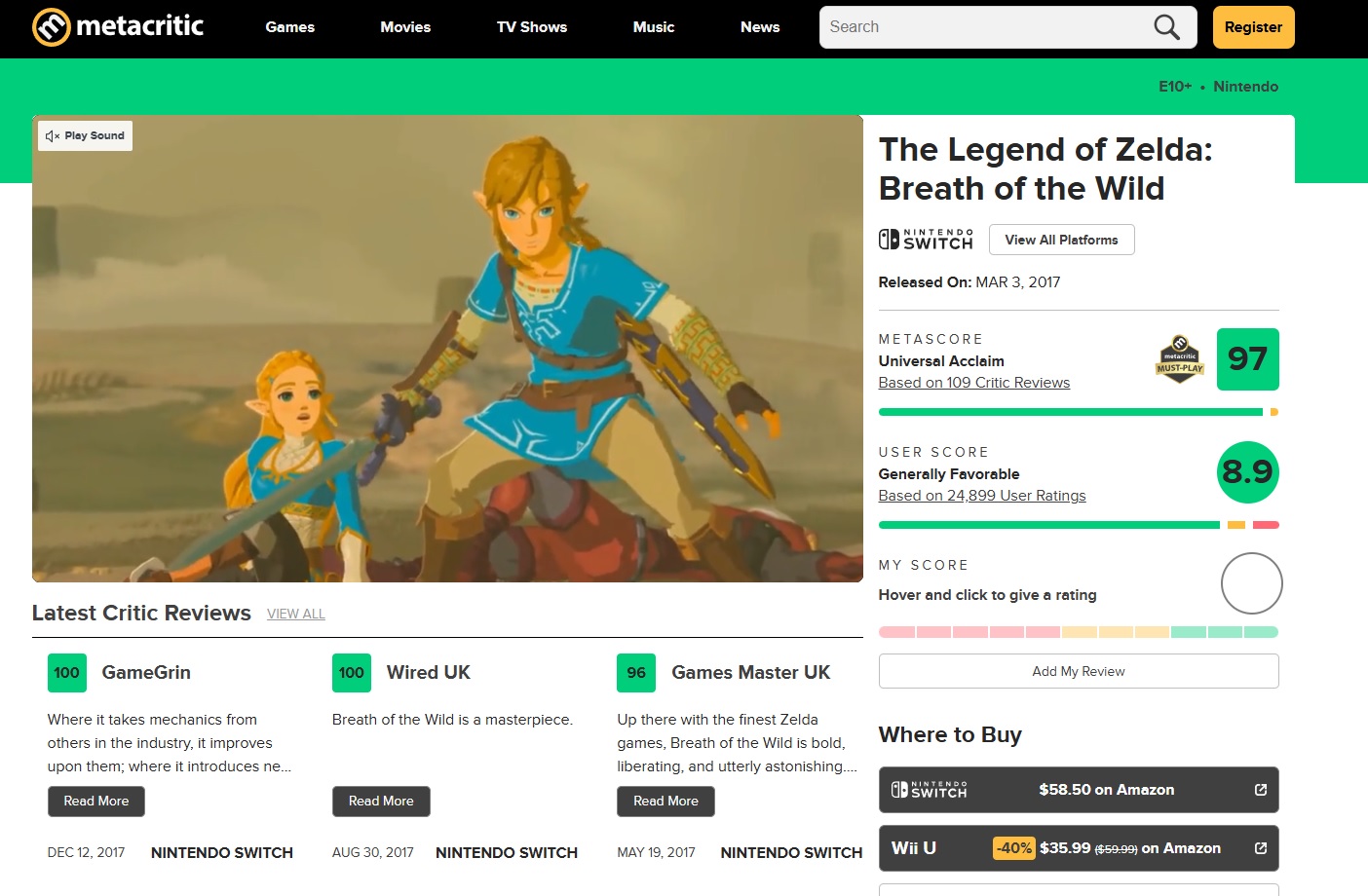Open Based on 24,899 User Ratings link
The height and width of the screenshot is (896, 1368).
[x=982, y=496]
